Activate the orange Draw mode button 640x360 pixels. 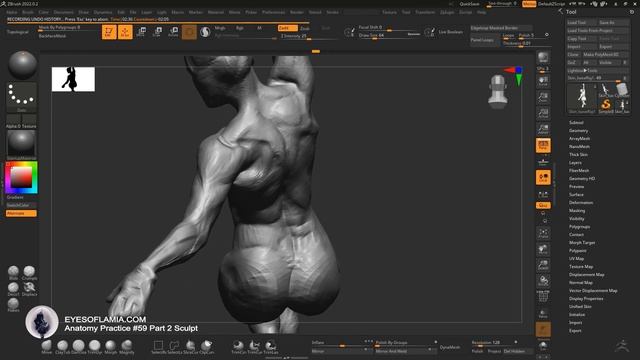[125, 32]
